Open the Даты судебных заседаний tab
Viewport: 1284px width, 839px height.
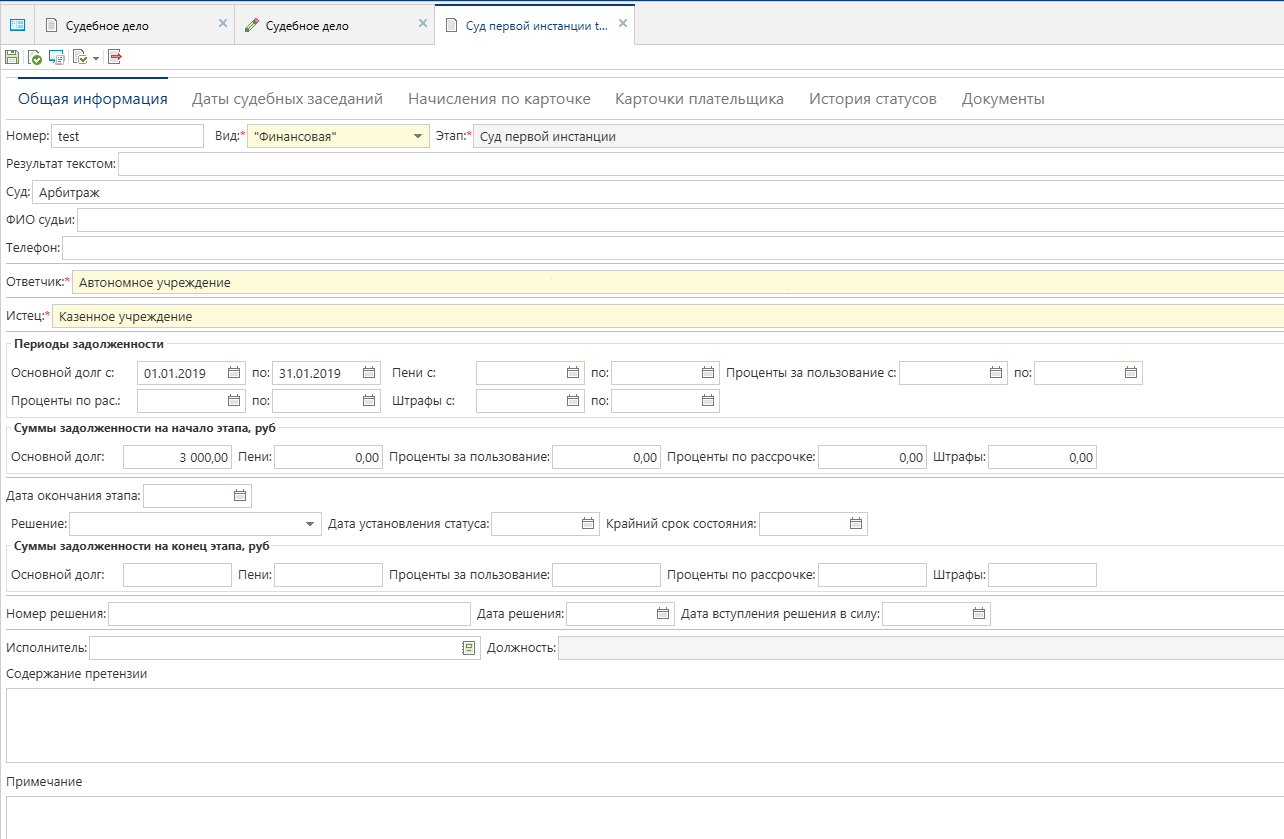(x=288, y=99)
